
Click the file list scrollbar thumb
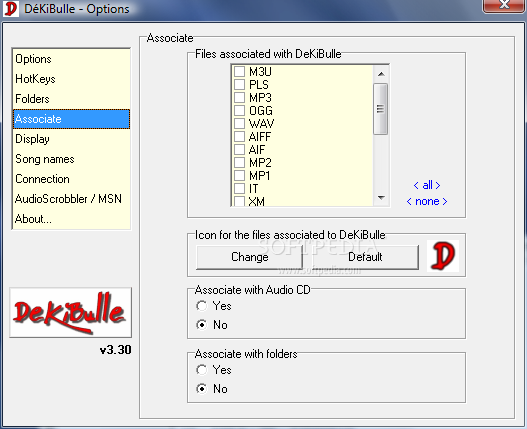pyautogui.click(x=381, y=109)
